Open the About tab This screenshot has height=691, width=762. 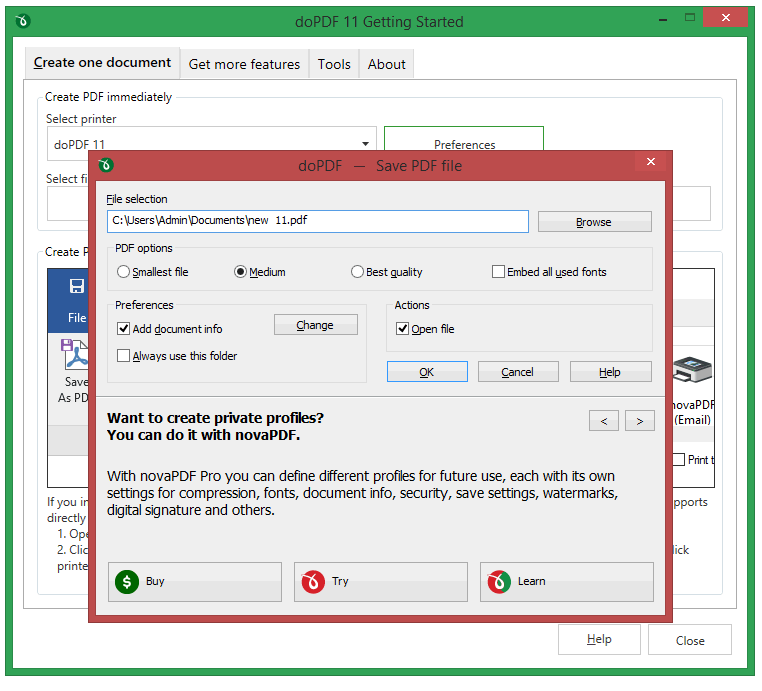click(x=387, y=64)
